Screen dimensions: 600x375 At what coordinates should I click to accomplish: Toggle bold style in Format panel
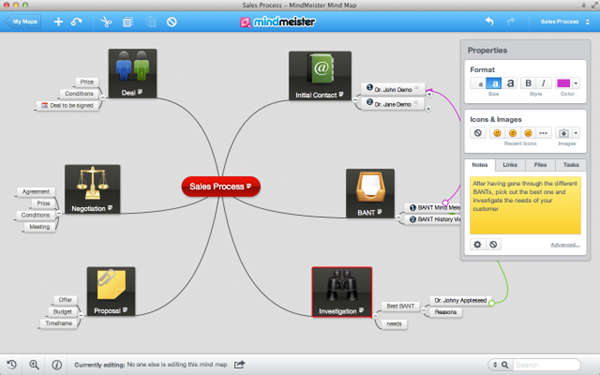click(528, 83)
